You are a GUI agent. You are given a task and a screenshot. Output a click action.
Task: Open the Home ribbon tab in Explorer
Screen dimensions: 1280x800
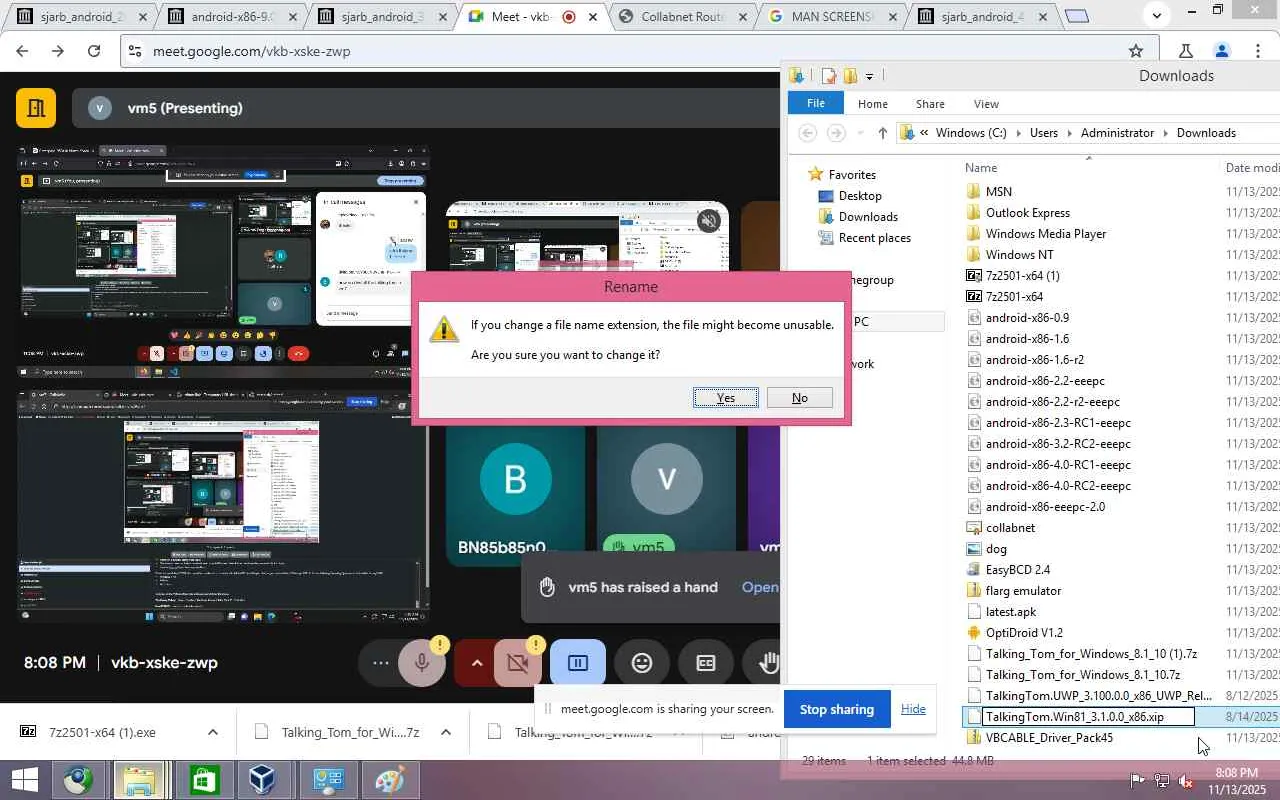[872, 104]
